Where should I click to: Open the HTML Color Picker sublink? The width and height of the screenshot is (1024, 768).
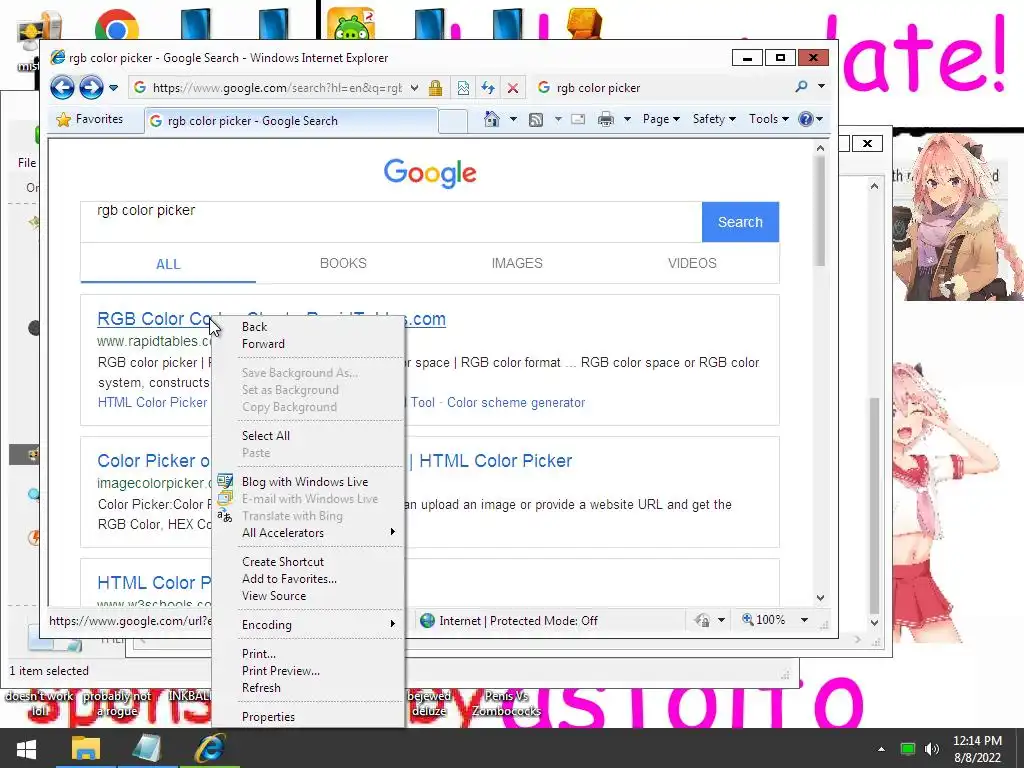coord(153,403)
